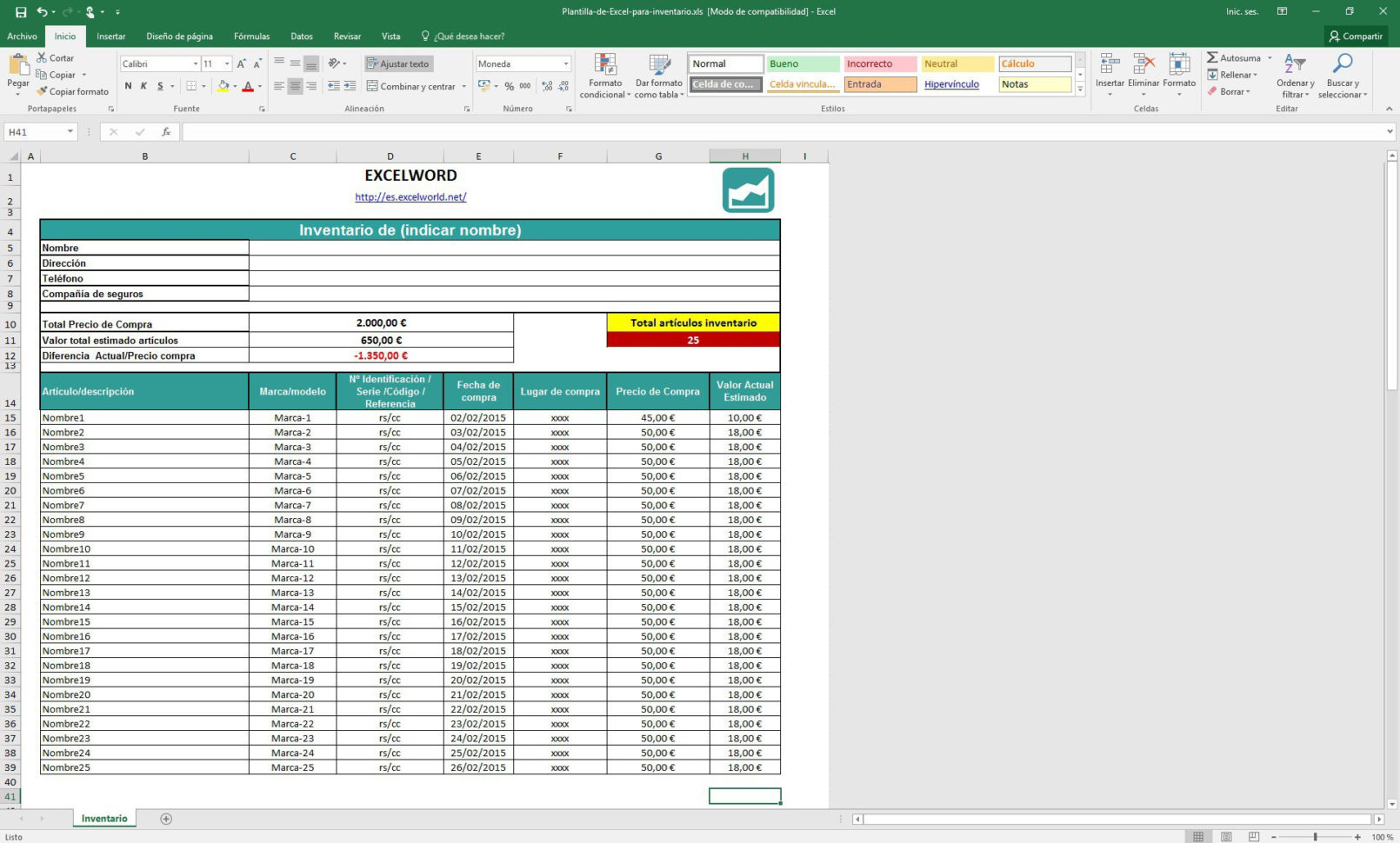Screen dimensions: 1400x843
Task: Enable Ajustar texto for the selection
Action: [397, 63]
